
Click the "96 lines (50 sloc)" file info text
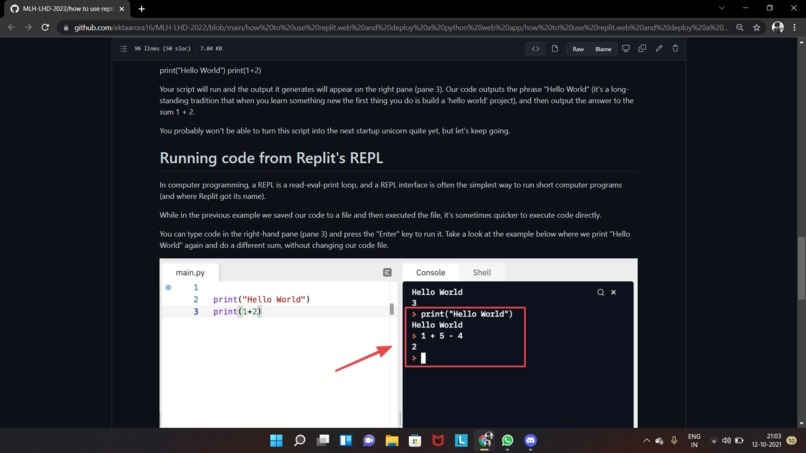pyautogui.click(x=162, y=48)
